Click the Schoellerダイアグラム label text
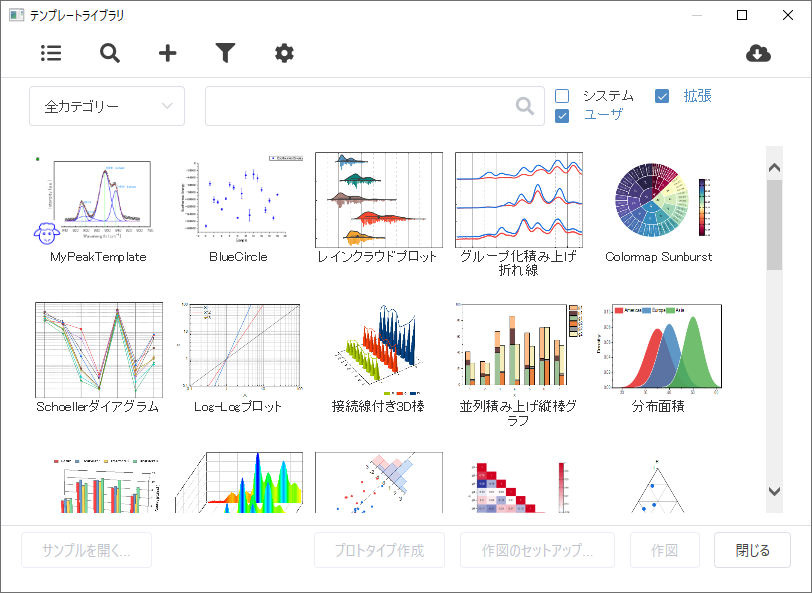This screenshot has height=593, width=812. click(x=98, y=407)
